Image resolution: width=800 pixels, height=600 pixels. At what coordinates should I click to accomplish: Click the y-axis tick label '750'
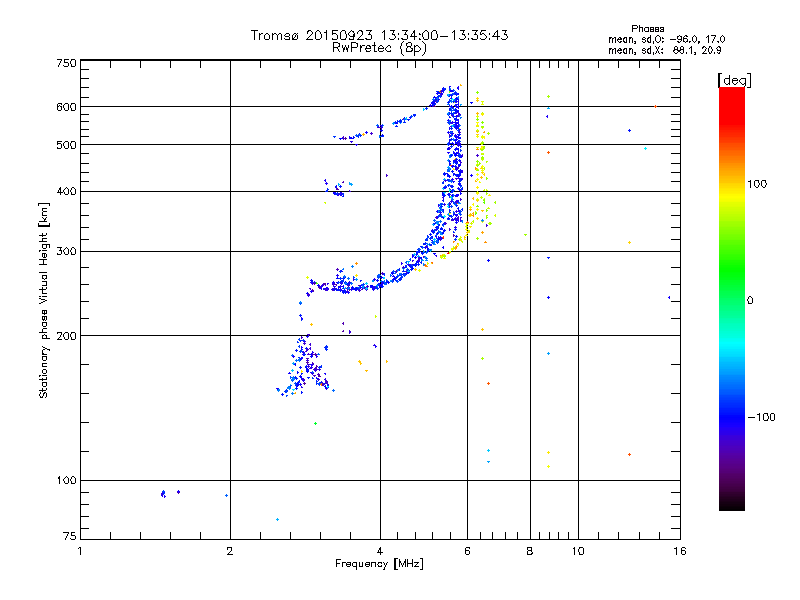coord(66,63)
